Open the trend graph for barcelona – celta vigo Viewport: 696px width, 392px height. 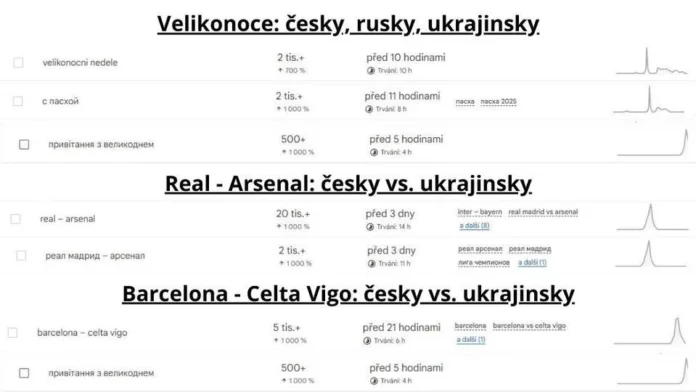coord(650,331)
